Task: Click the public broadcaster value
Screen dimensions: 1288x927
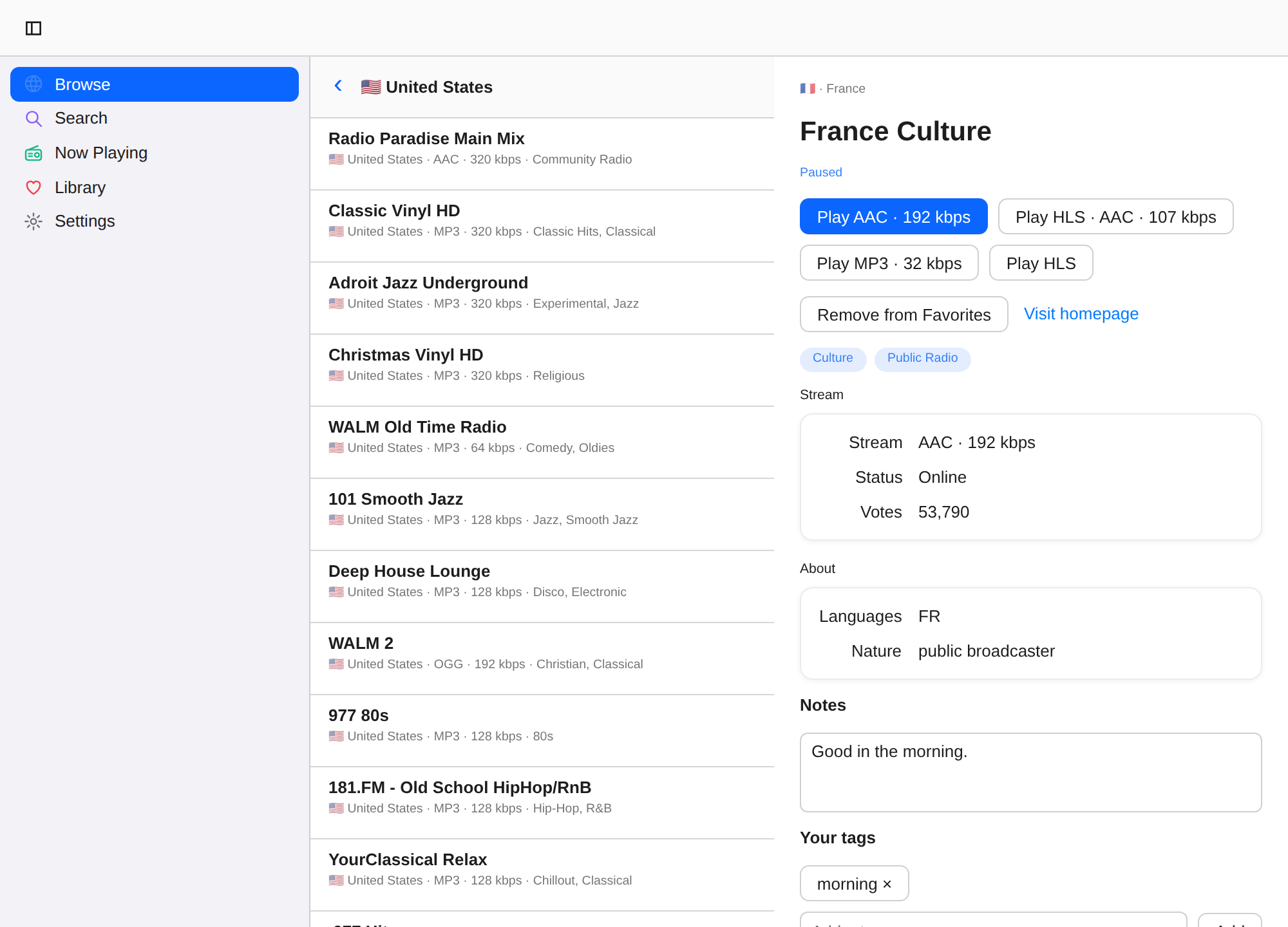Action: tap(987, 651)
